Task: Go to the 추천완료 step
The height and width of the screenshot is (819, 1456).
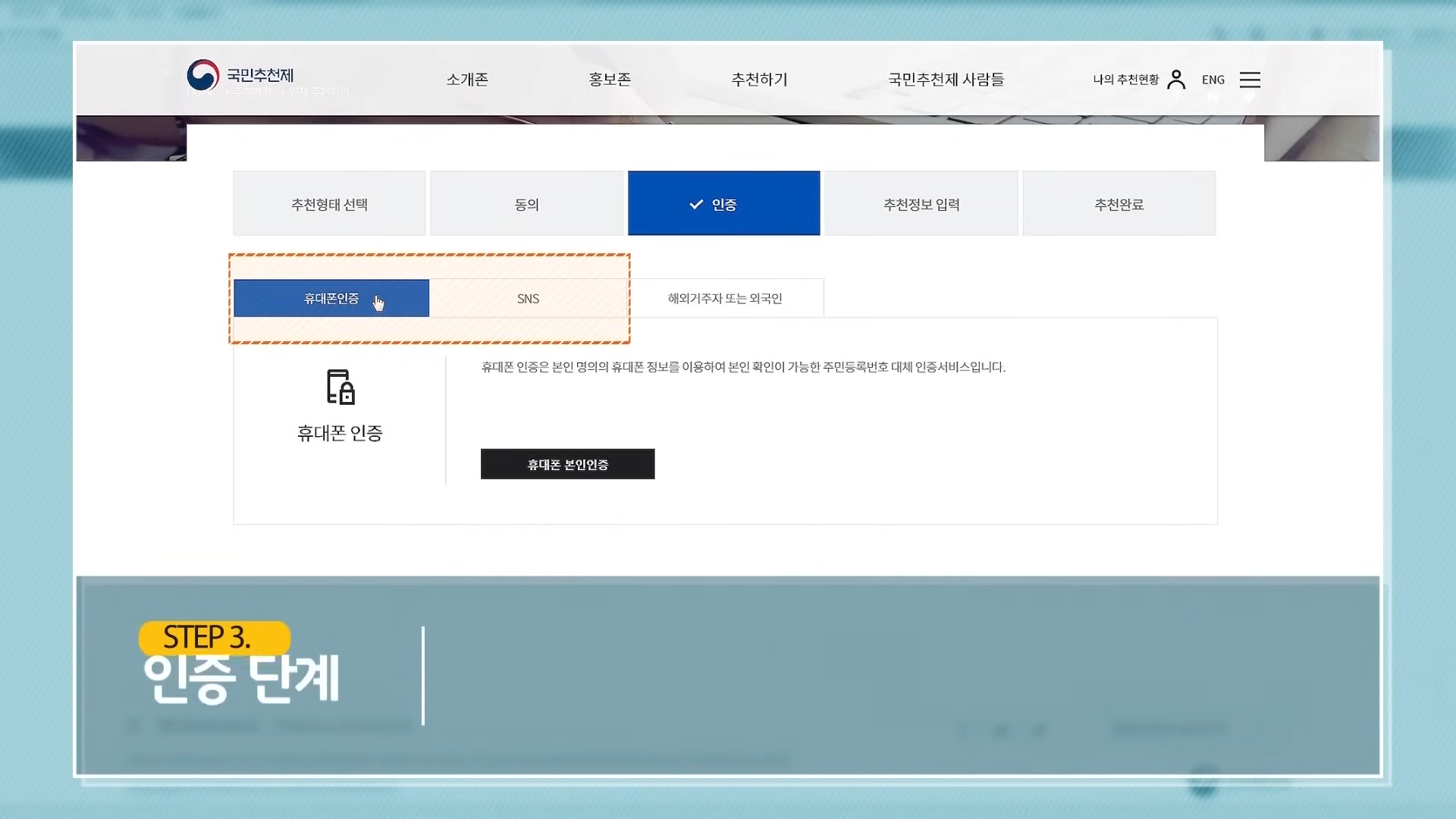Action: 1119,204
